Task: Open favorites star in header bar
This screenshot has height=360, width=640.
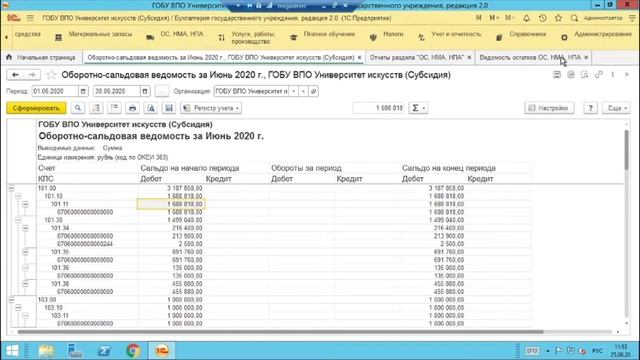Action: pyautogui.click(x=558, y=18)
